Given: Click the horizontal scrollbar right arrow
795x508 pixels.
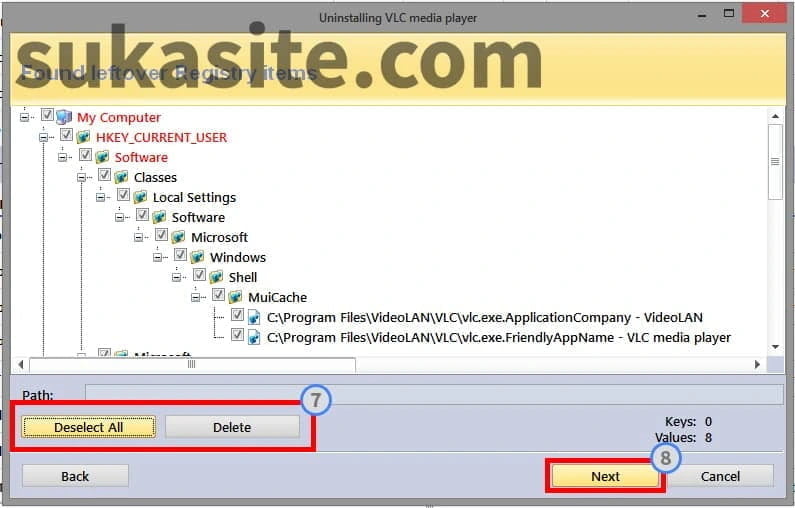Looking at the screenshot, I should pyautogui.click(x=757, y=364).
